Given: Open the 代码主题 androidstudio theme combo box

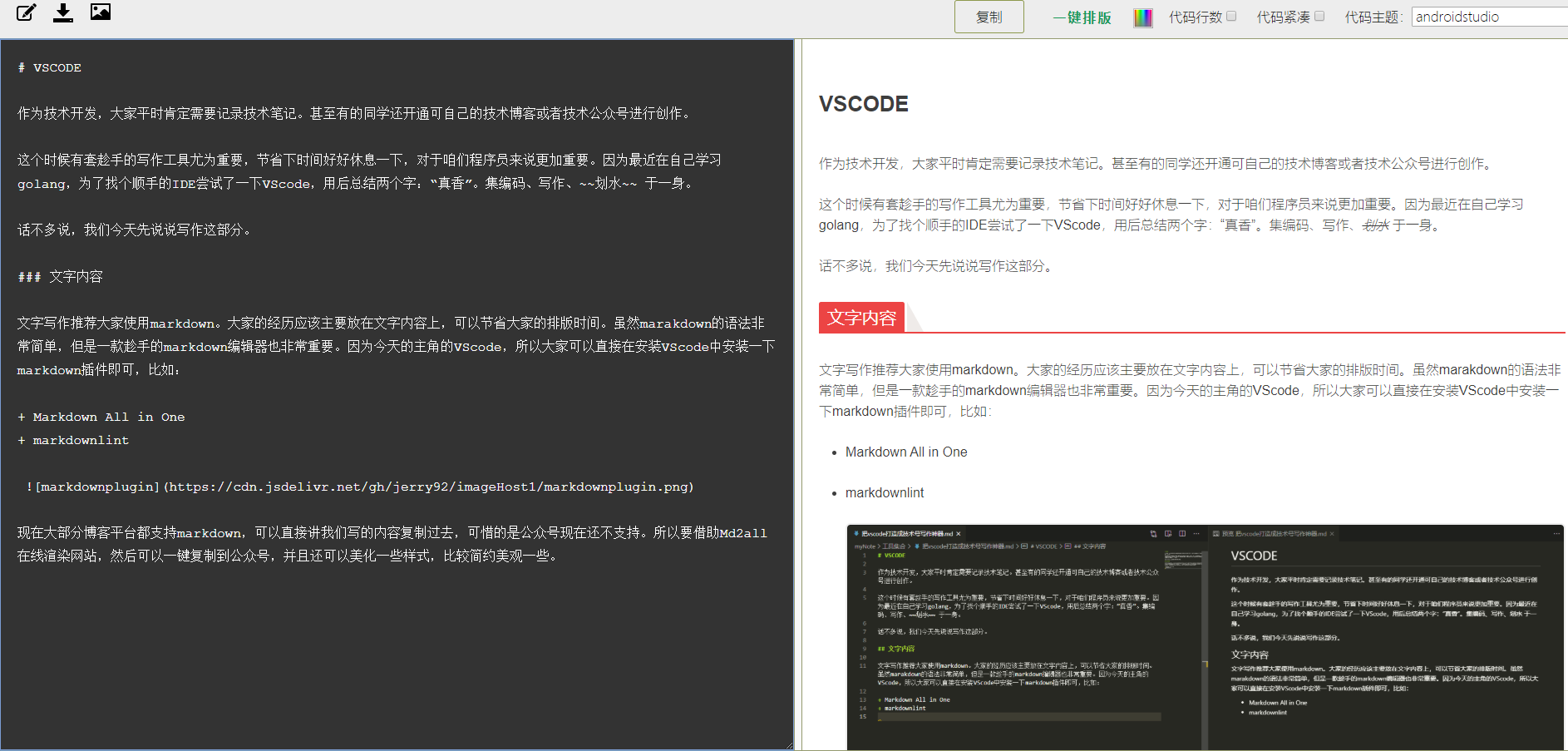Looking at the screenshot, I should click(x=1488, y=17).
